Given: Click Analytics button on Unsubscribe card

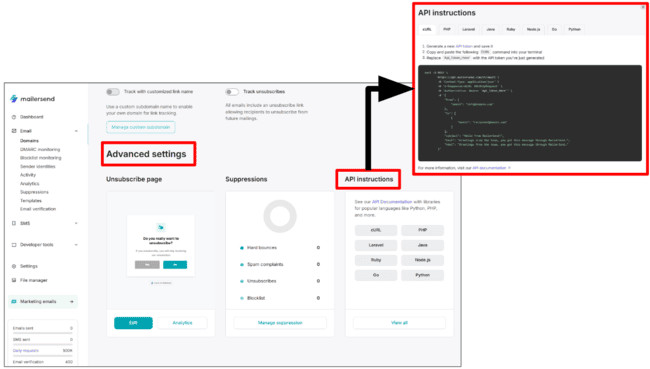Looking at the screenshot, I should (x=182, y=323).
